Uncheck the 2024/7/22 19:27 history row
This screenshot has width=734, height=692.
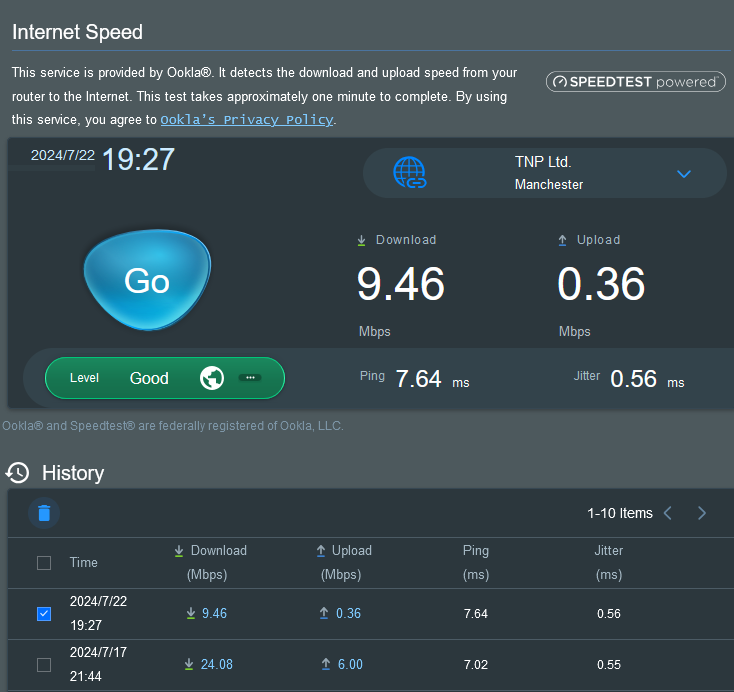(x=44, y=614)
